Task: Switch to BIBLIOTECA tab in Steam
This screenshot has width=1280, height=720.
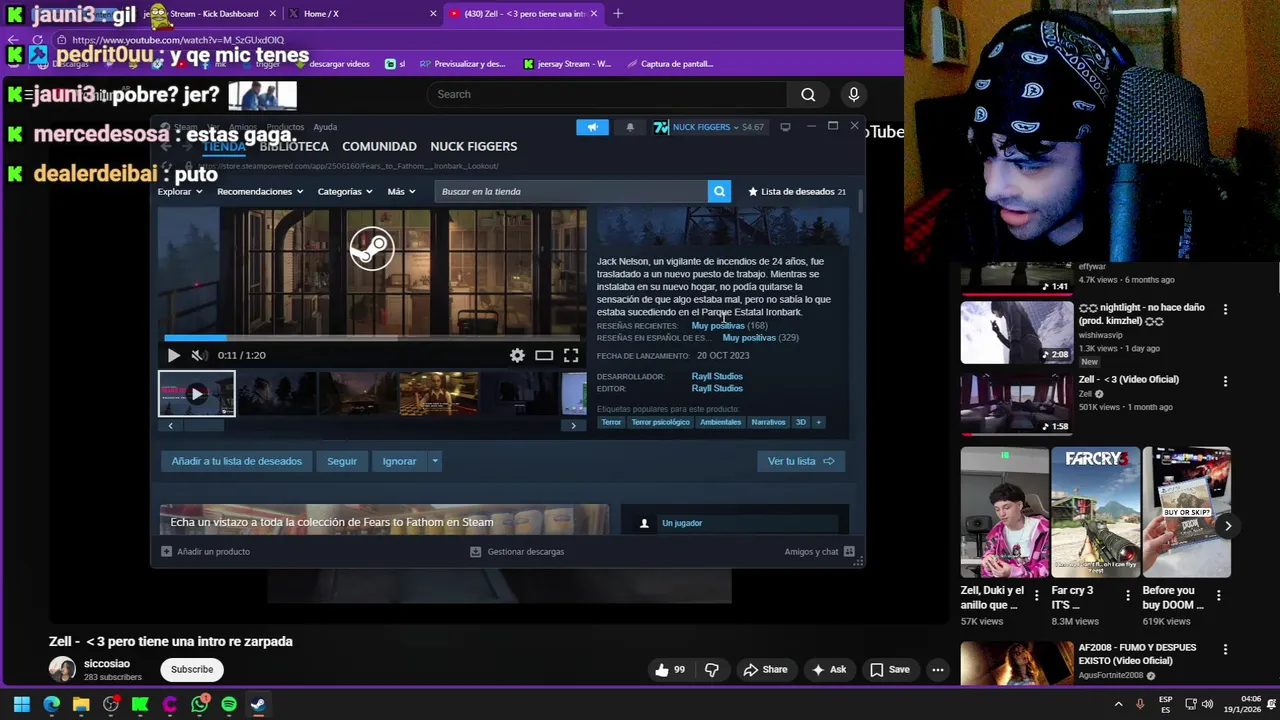Action: pos(294,146)
